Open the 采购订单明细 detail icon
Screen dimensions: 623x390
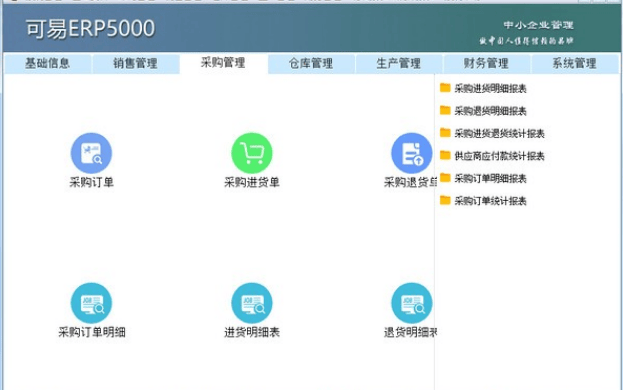(91, 303)
